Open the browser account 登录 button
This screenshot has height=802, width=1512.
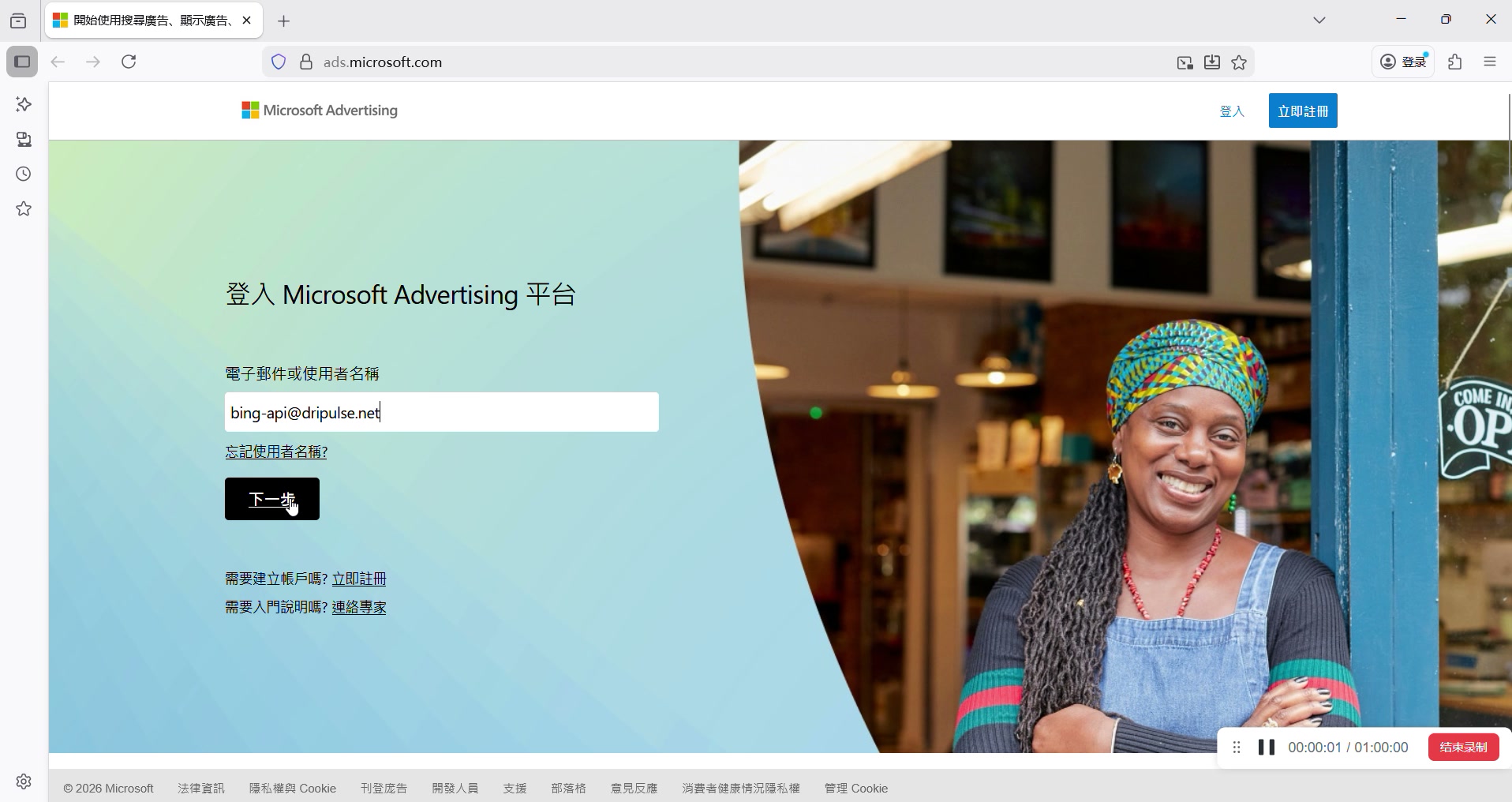tap(1403, 62)
